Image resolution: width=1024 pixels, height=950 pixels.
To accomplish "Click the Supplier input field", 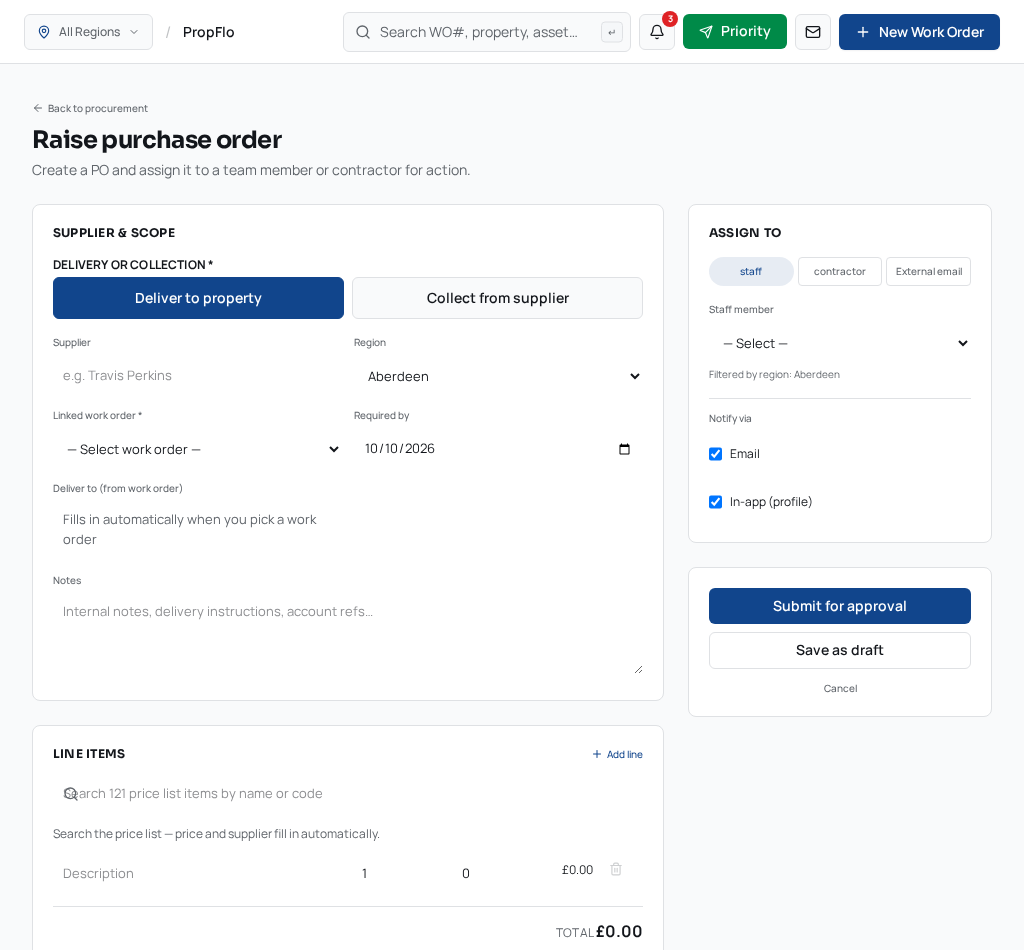I will (199, 376).
